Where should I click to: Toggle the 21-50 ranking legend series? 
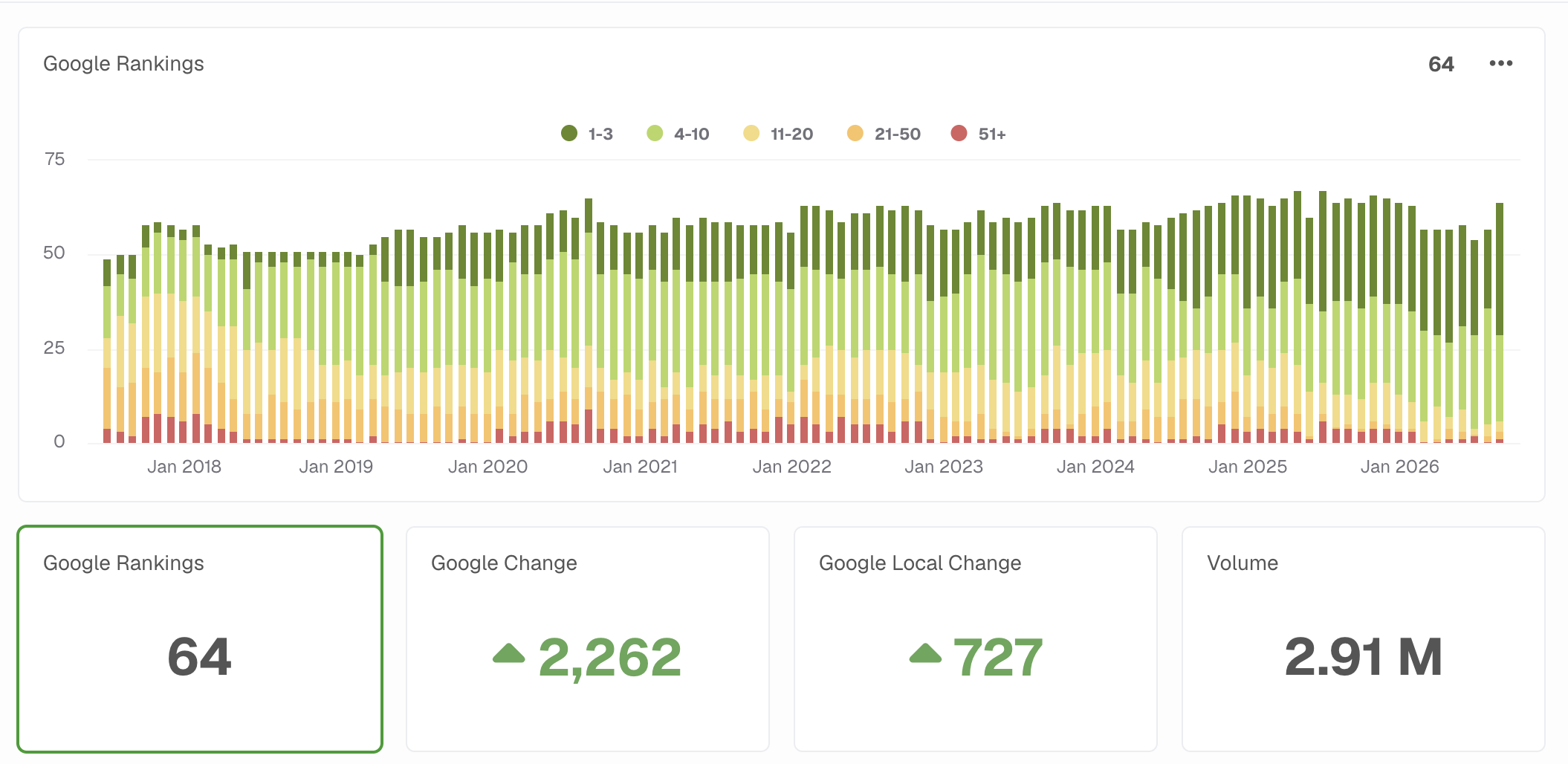pyautogui.click(x=884, y=134)
